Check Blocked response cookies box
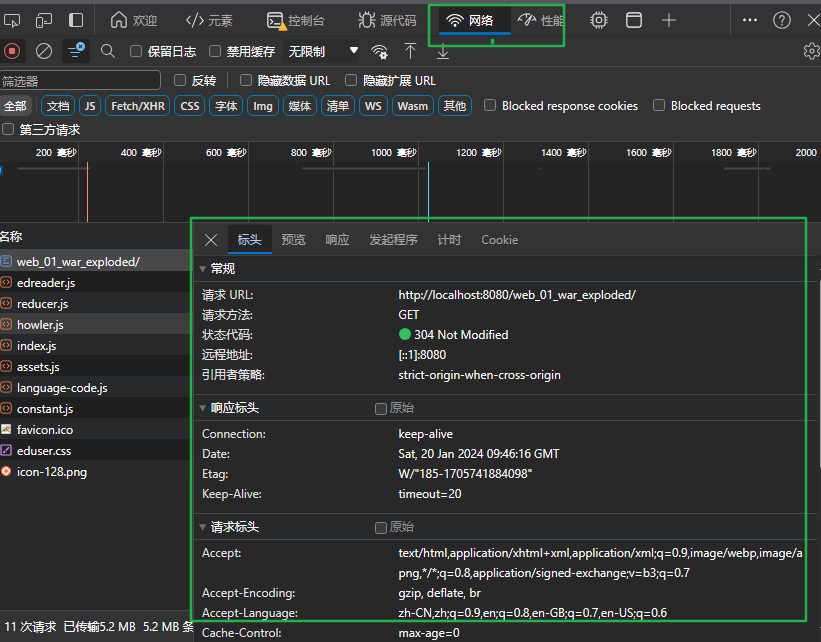Viewport: 821px width, 642px height. point(490,105)
